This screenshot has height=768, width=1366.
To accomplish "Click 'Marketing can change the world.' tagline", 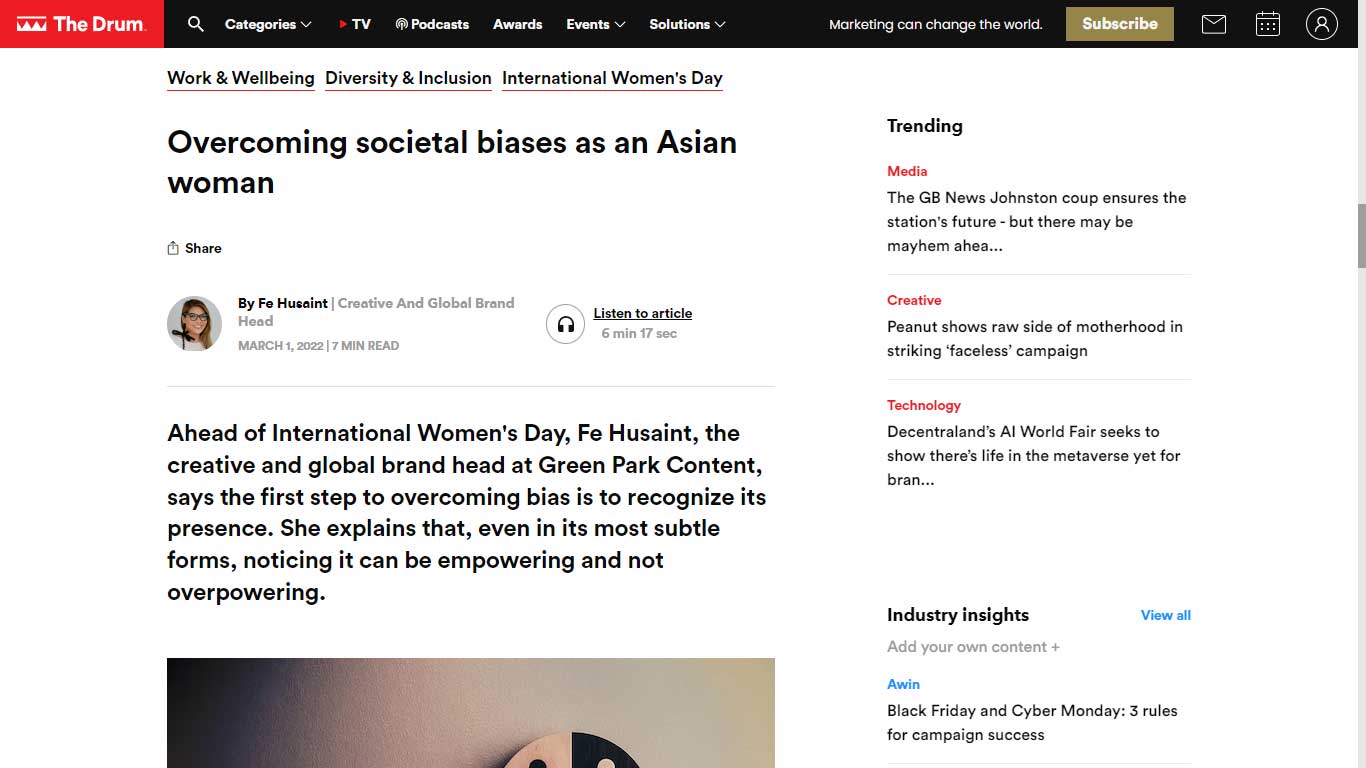I will coord(936,24).
